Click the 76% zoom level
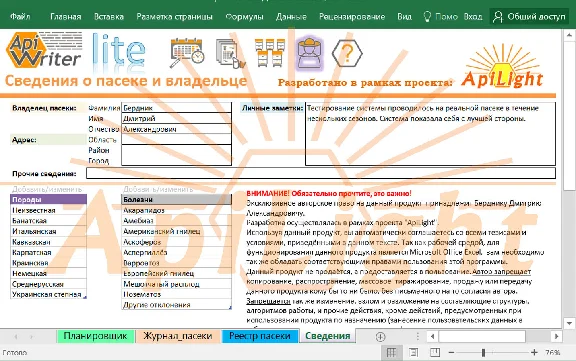The width and height of the screenshot is (576, 361). [x=553, y=353]
